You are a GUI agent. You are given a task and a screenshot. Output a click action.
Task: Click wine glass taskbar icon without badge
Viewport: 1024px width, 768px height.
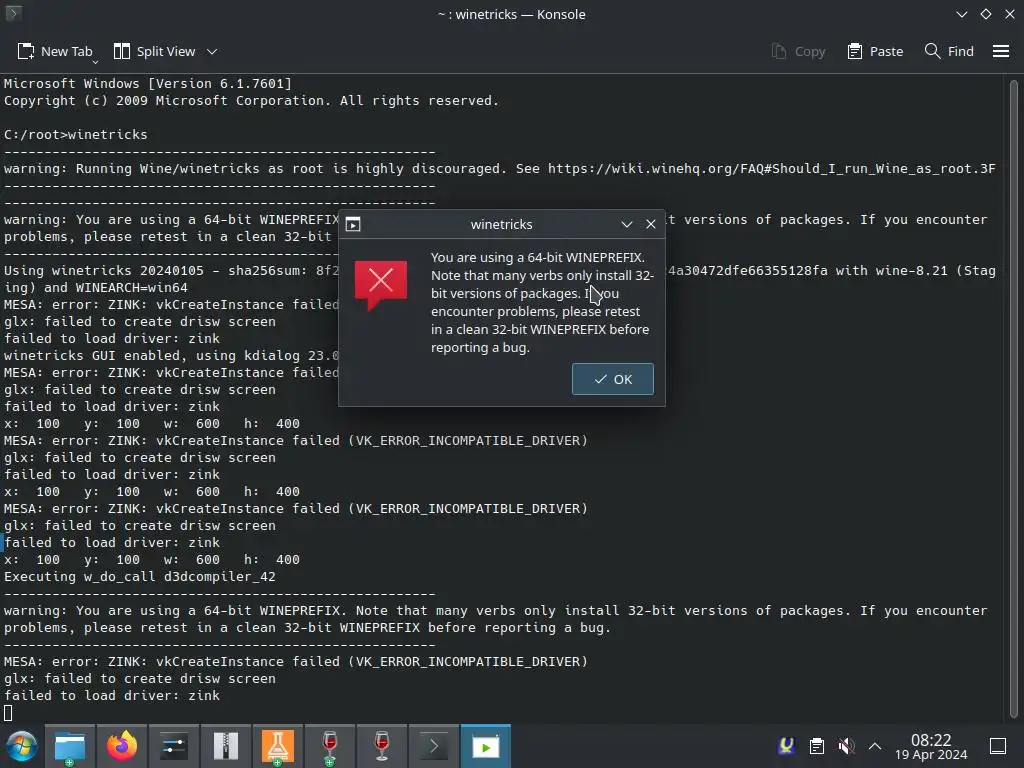[381, 746]
